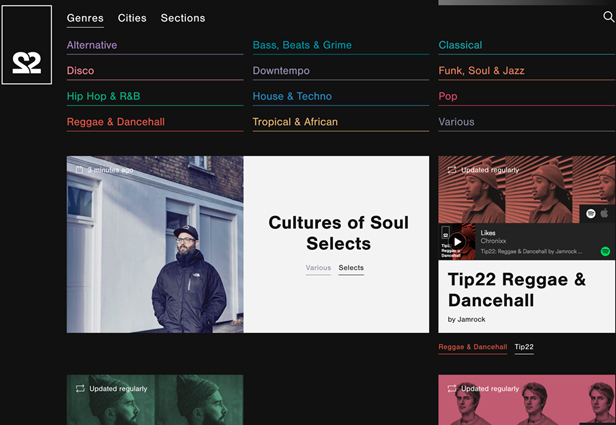Click the Various tag under Cultures of Soul
616x425 pixels.
pyautogui.click(x=318, y=267)
